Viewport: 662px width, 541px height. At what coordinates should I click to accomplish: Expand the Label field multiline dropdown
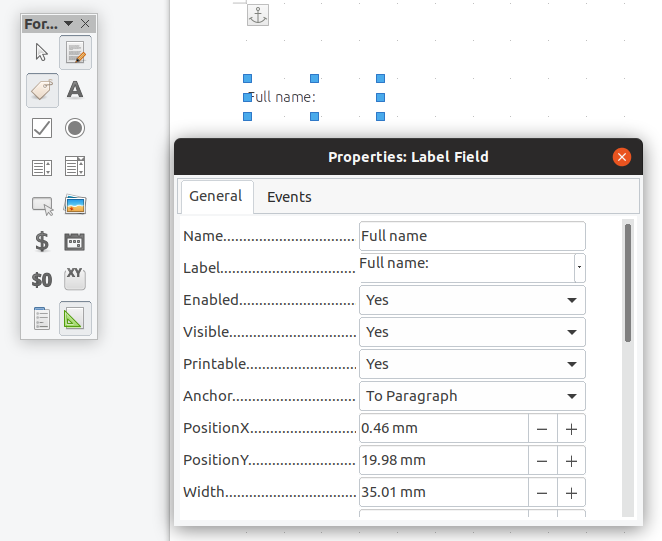tap(580, 268)
